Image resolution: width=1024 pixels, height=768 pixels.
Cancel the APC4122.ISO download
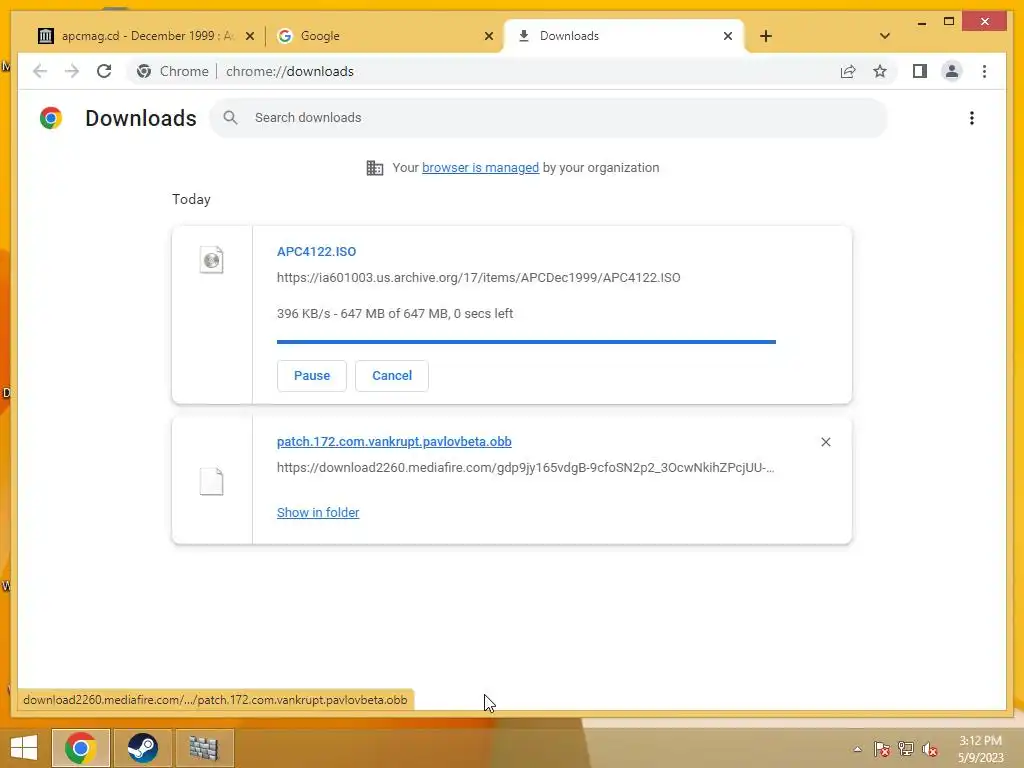pyautogui.click(x=392, y=376)
